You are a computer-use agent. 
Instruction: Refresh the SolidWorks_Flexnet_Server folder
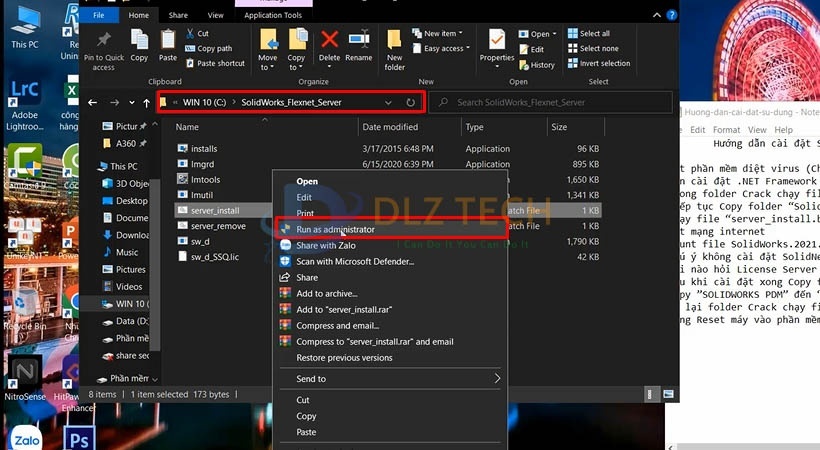[411, 103]
